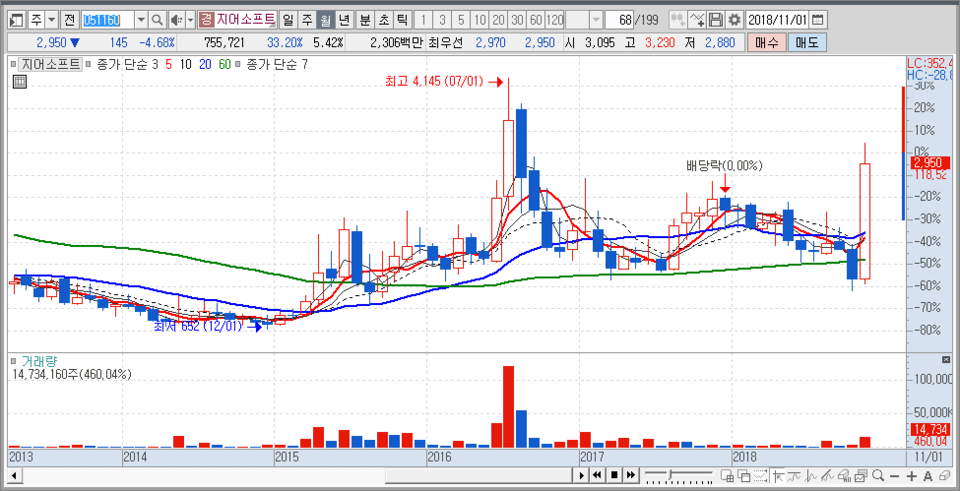Open the sound options dropdown arrow
The width and height of the screenshot is (960, 491).
click(189, 20)
